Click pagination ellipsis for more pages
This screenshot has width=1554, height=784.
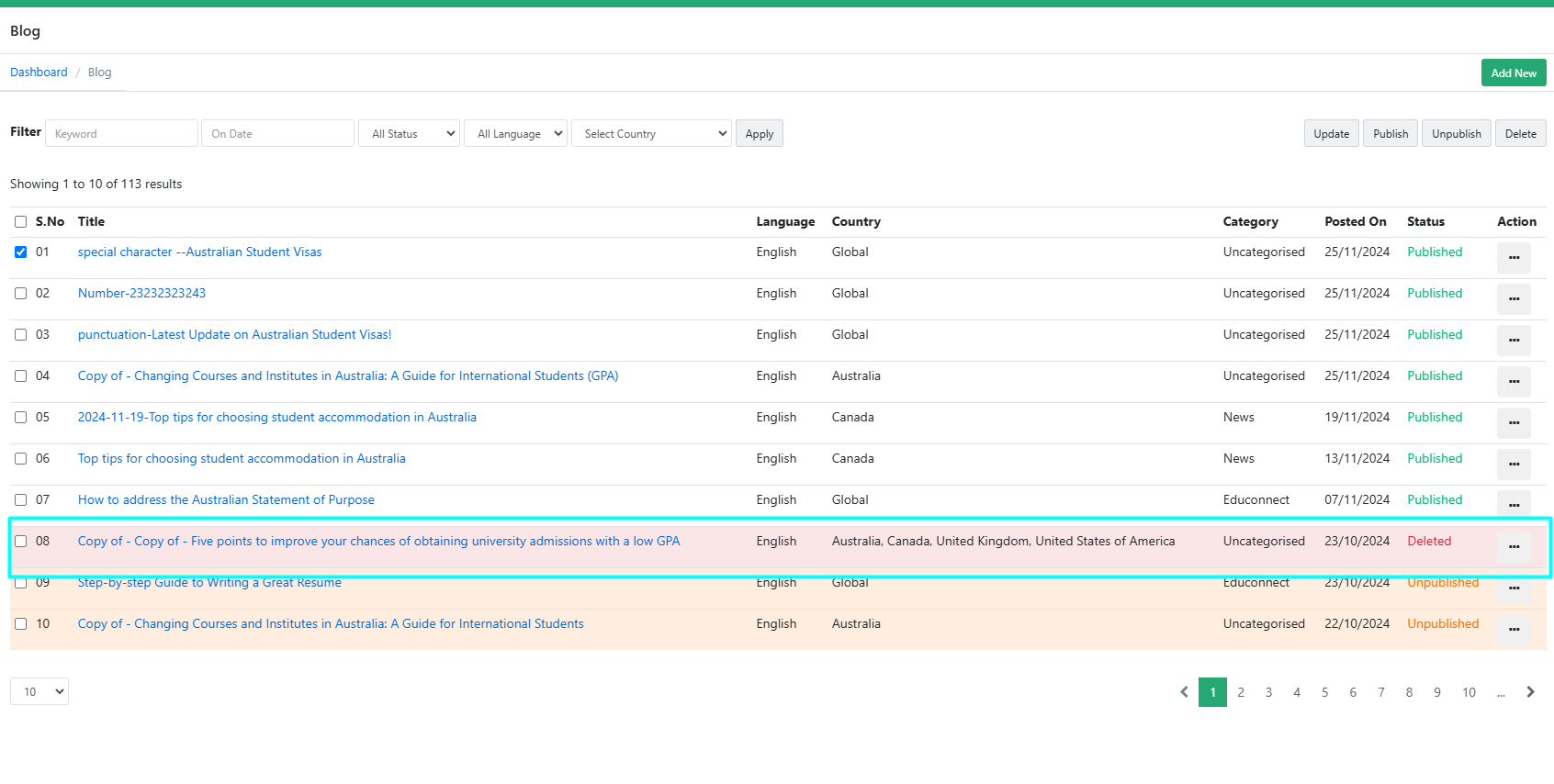[1501, 692]
